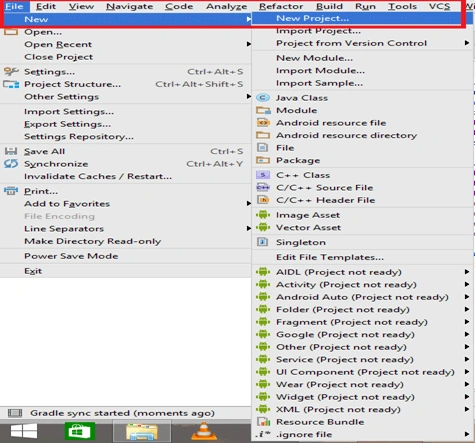Launch VLC media player from taskbar
Viewport: 475px width, 443px height.
204,431
